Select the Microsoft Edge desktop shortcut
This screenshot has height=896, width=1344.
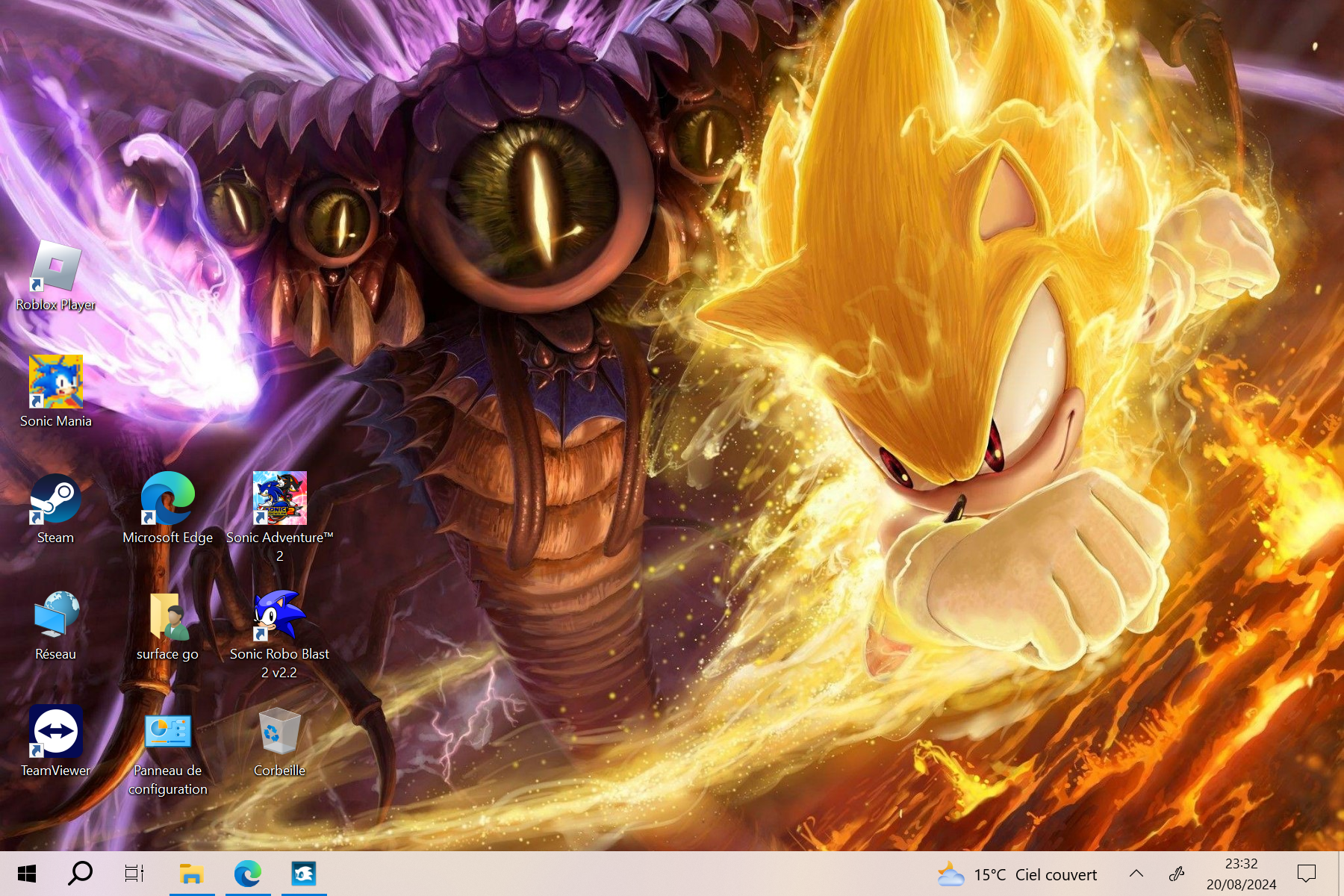(x=168, y=509)
